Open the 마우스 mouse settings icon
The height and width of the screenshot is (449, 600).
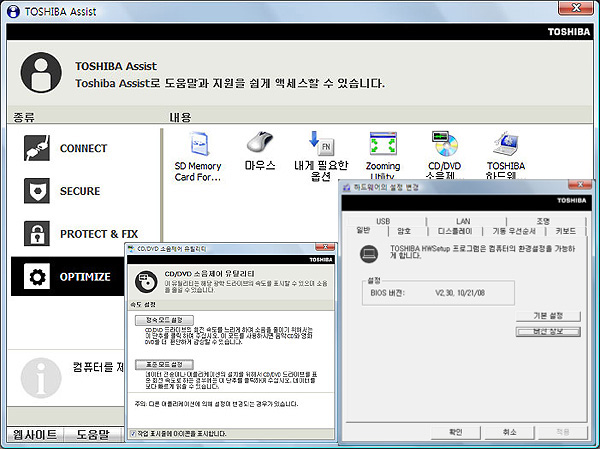(260, 152)
